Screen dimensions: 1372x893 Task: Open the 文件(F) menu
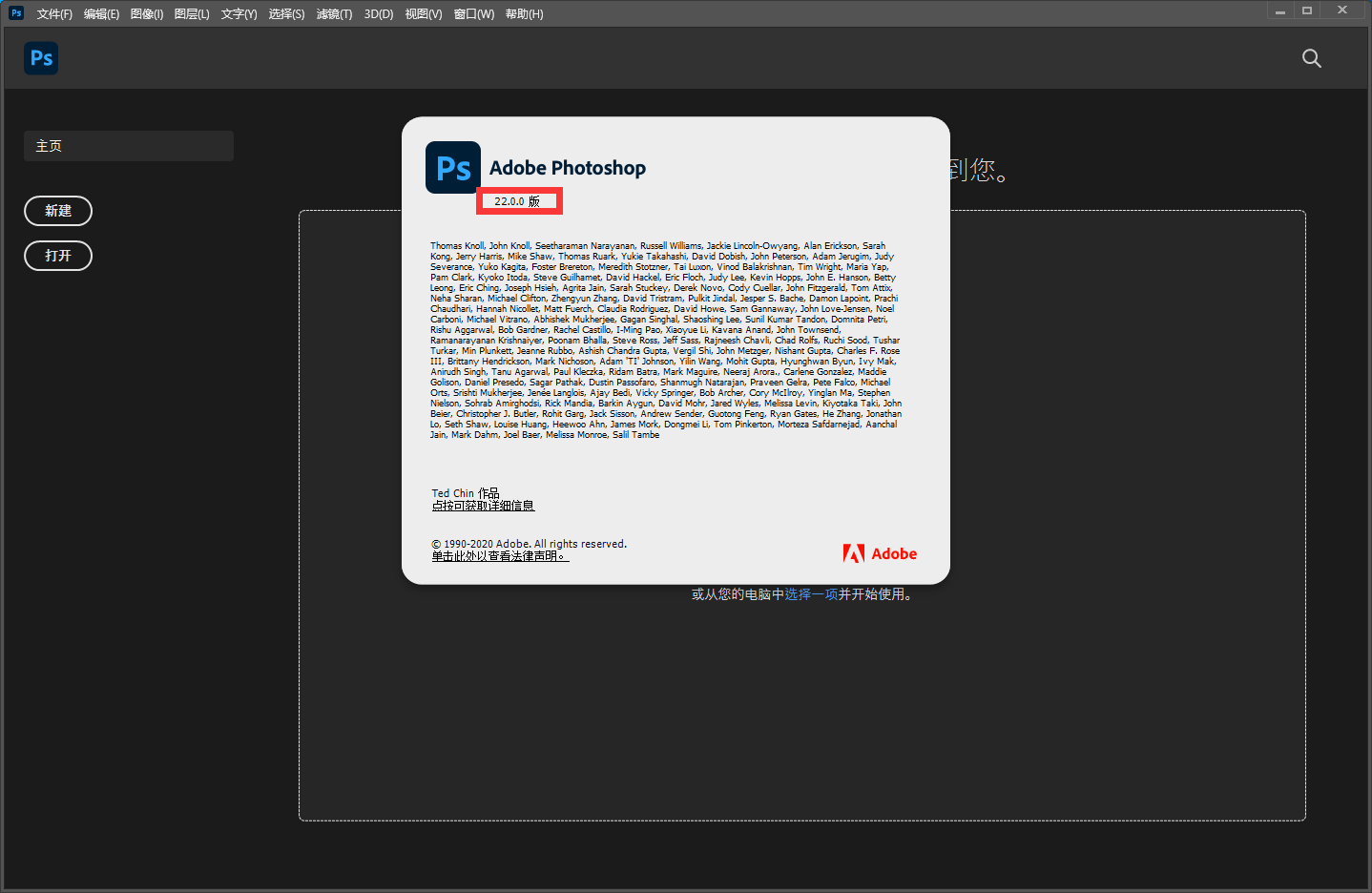click(54, 14)
